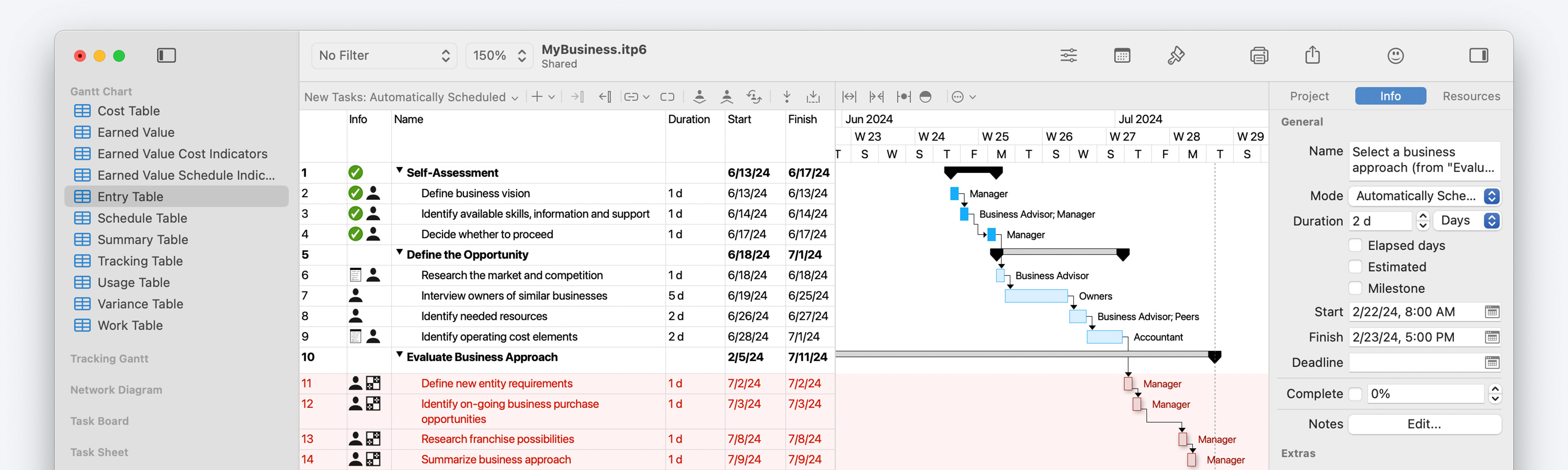Click the Notes Edit... button
Image resolution: width=1568 pixels, height=470 pixels.
1424,424
